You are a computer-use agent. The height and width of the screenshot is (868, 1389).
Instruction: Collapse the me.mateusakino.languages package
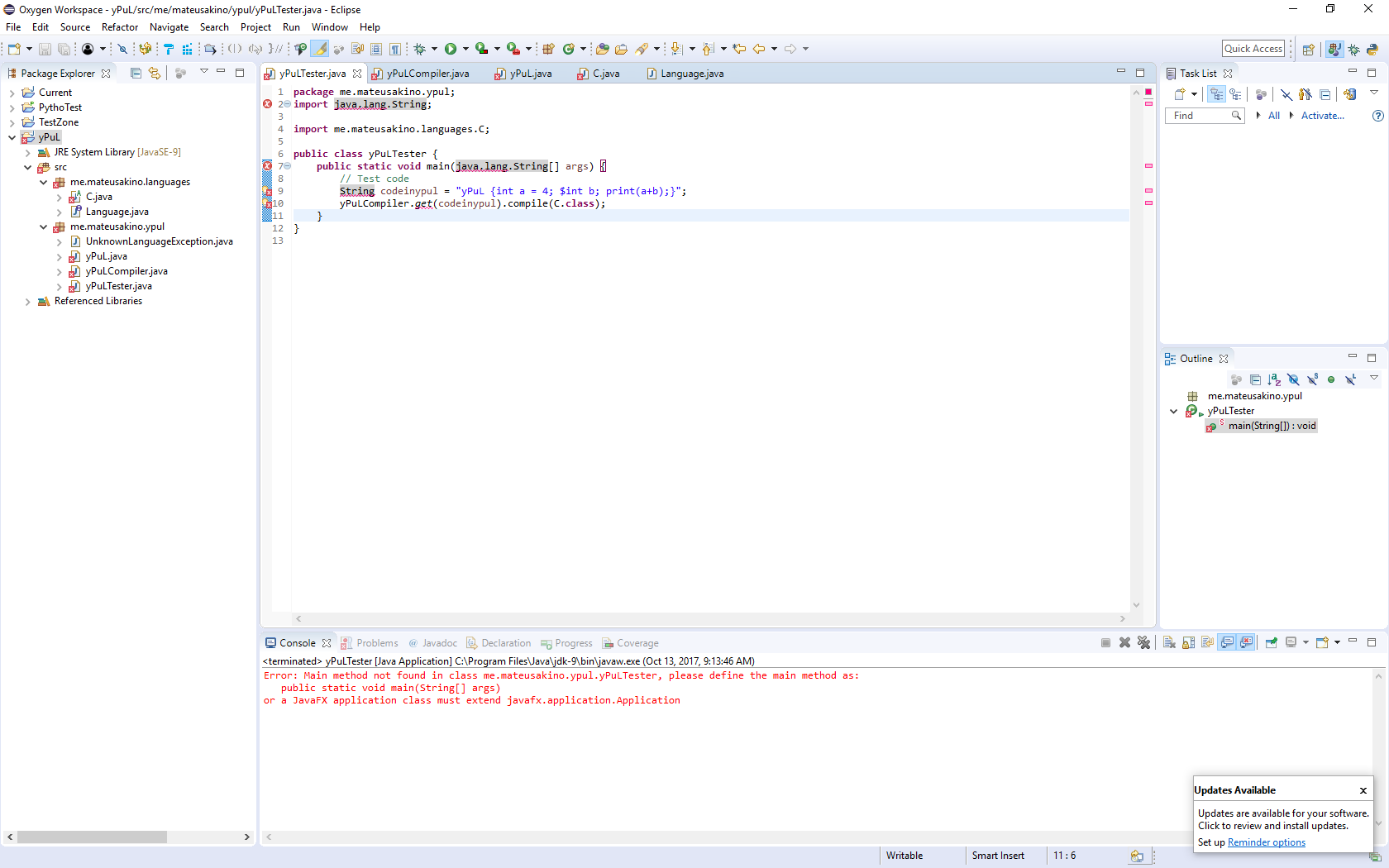(x=43, y=182)
